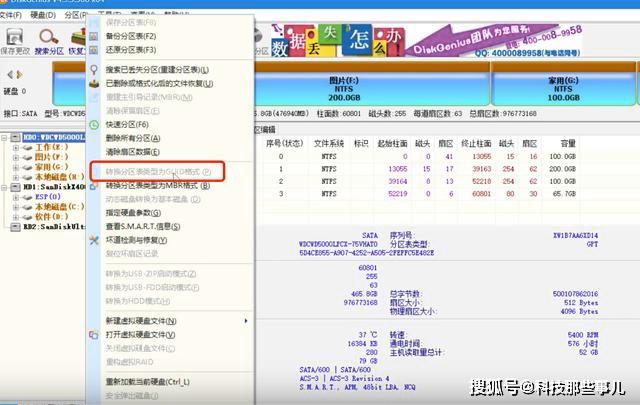Click the 序号(状态) column header
640x405 pixels.
(x=284, y=144)
